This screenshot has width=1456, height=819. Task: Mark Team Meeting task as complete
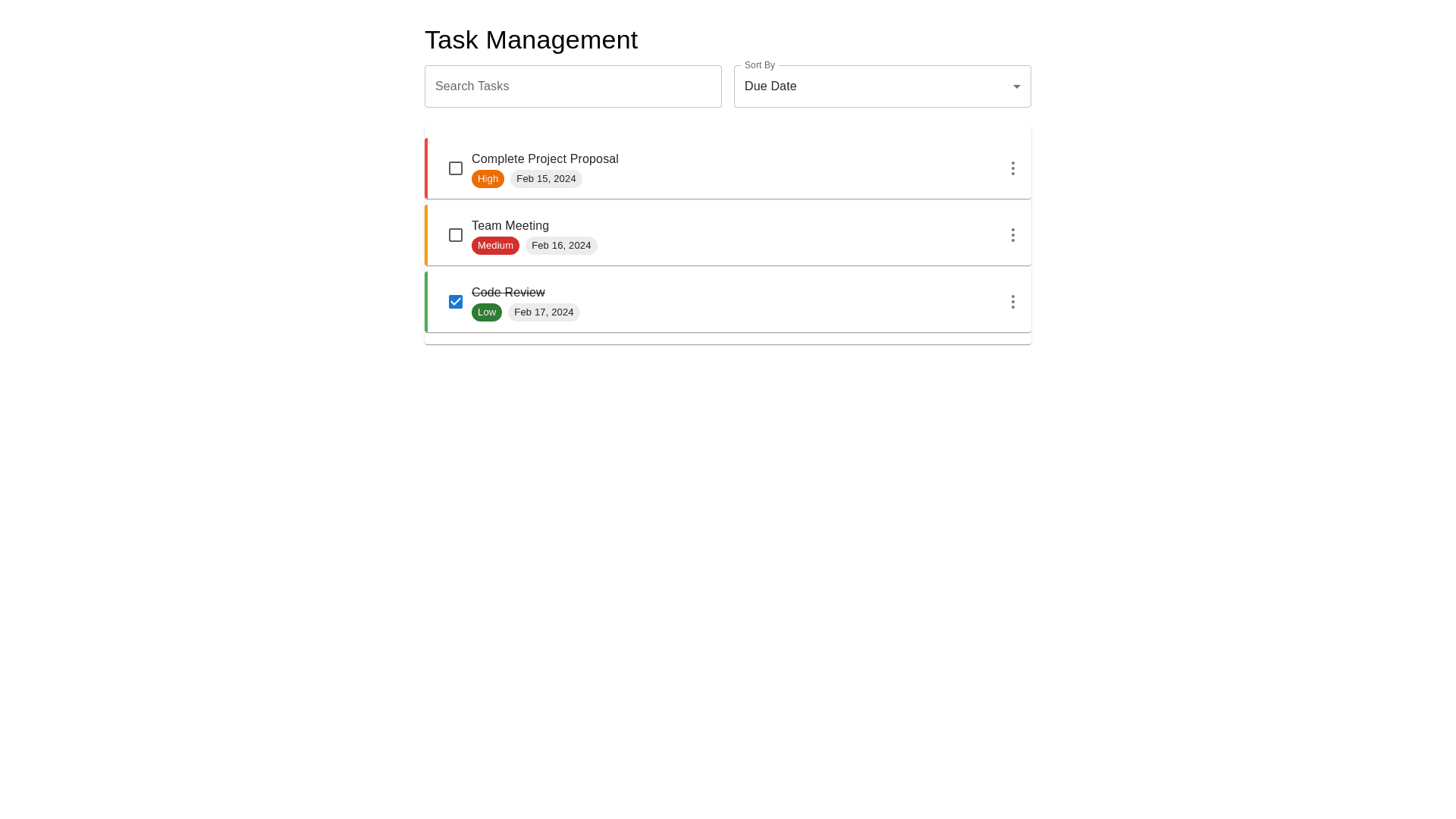click(456, 235)
